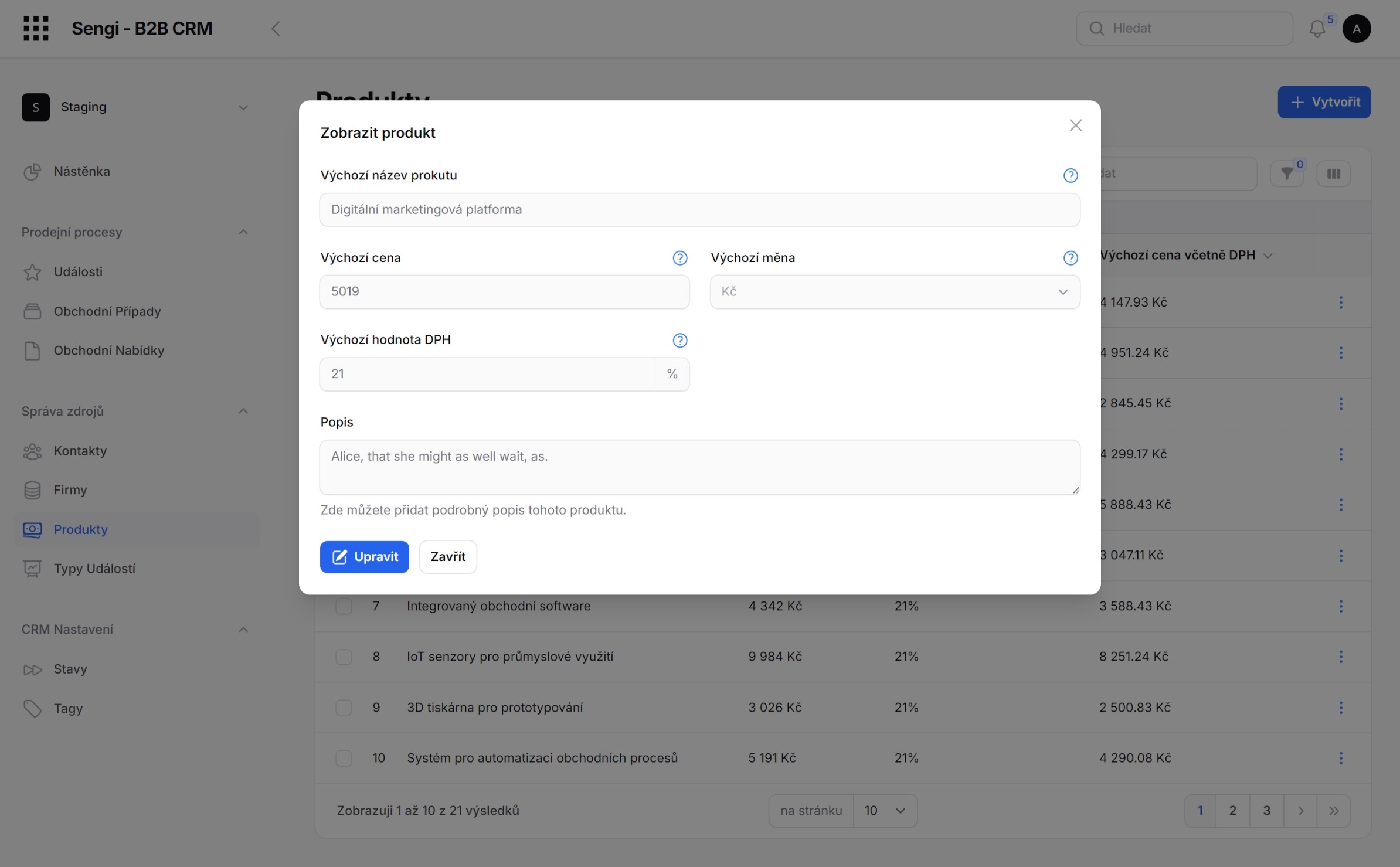Open notifications bell icon
Screen dimensions: 1400x867
(x=1317, y=29)
